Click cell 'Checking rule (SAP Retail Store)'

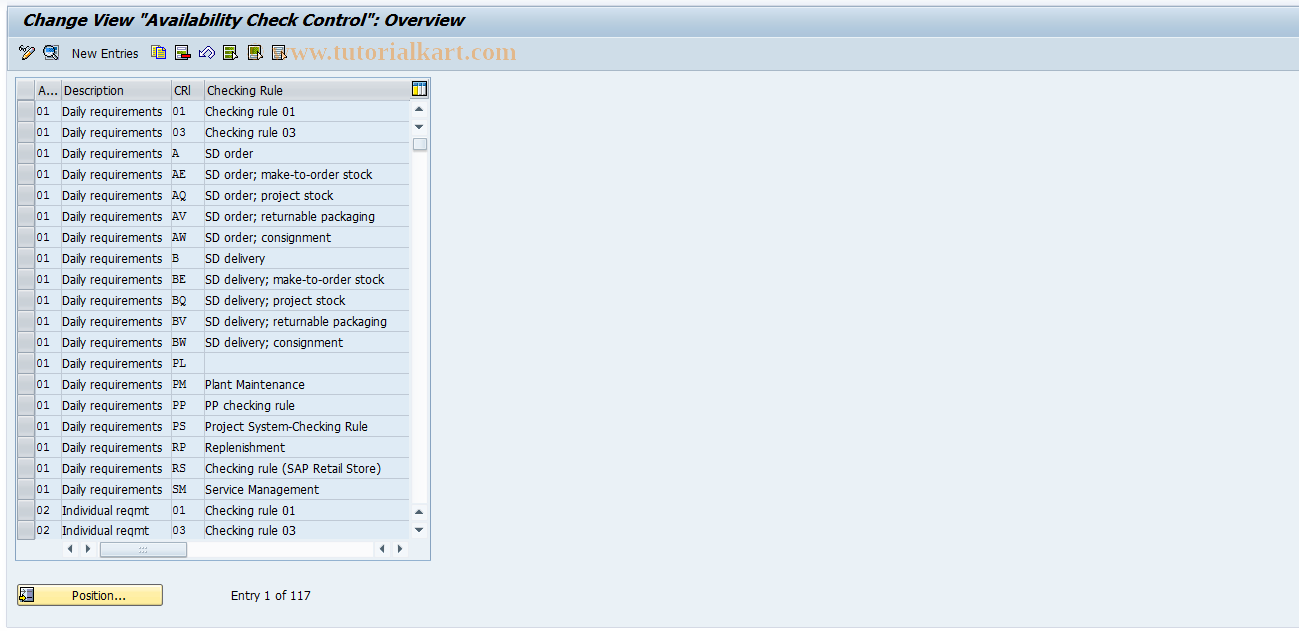[307, 468]
